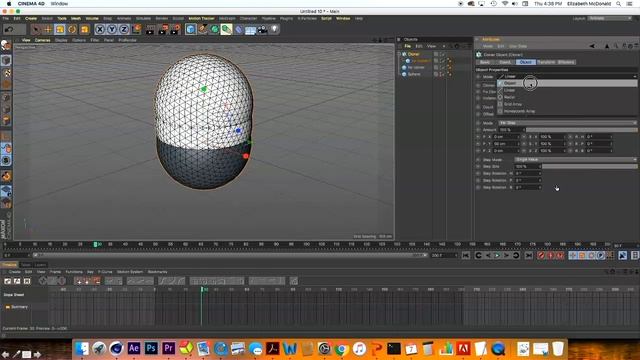640x360 pixels.
Task: Select the Live Selection arrow tool
Action: pyautogui.click(x=36, y=29)
